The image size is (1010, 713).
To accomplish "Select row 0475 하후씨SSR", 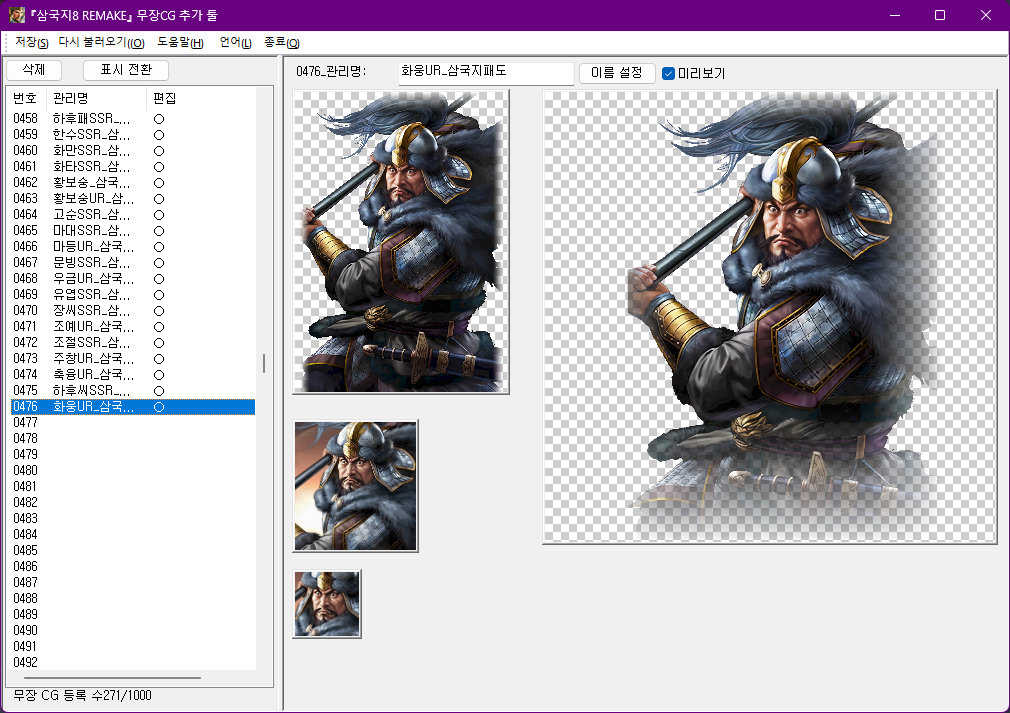I will pos(133,391).
